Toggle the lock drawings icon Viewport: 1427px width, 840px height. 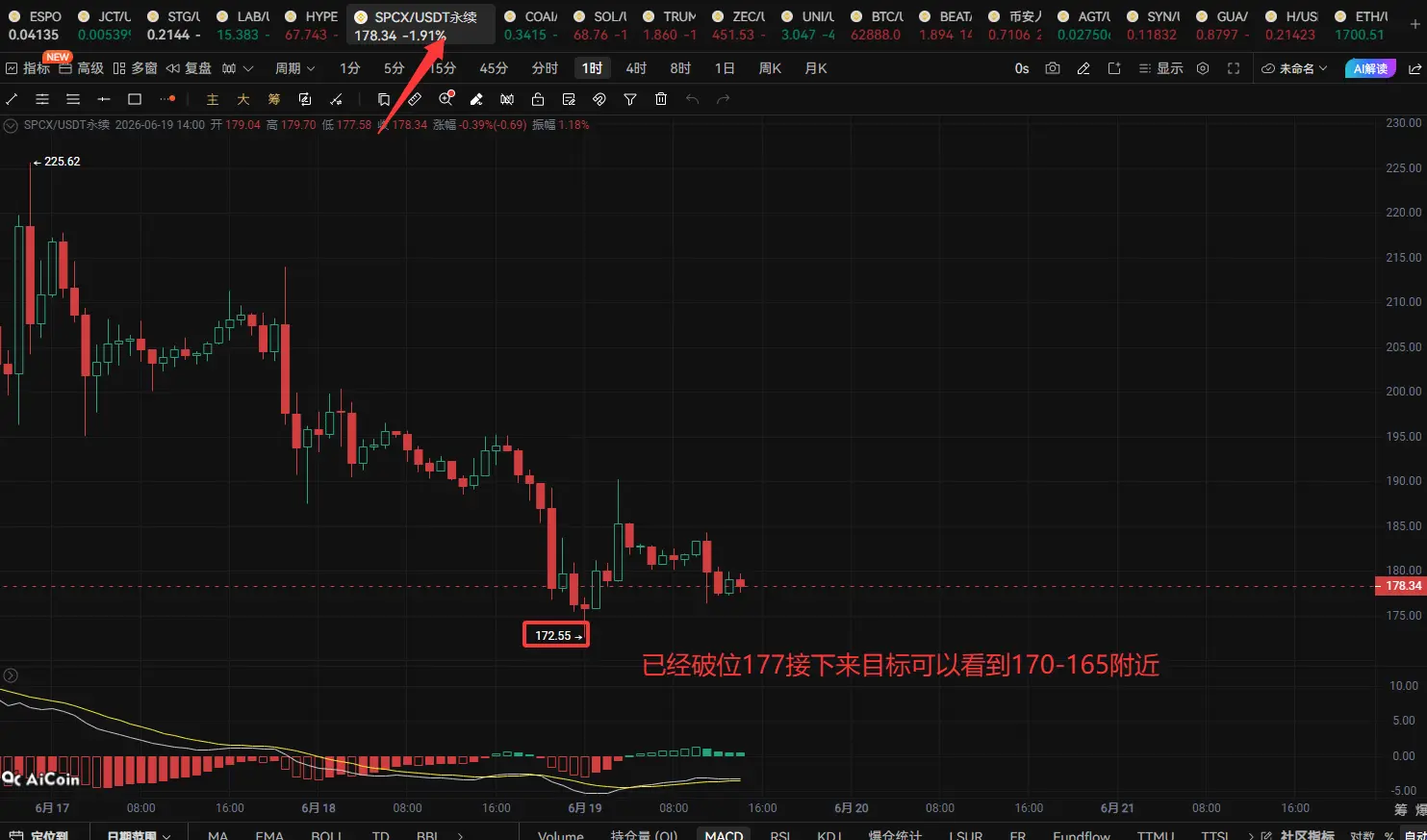pos(538,99)
